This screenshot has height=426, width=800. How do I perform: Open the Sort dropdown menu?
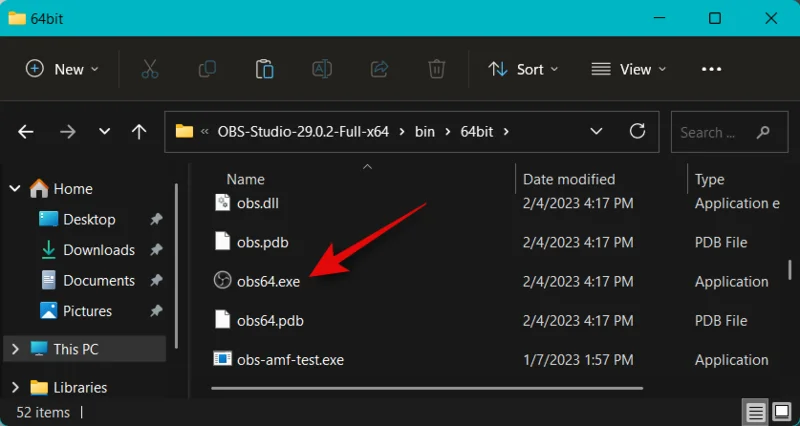523,69
